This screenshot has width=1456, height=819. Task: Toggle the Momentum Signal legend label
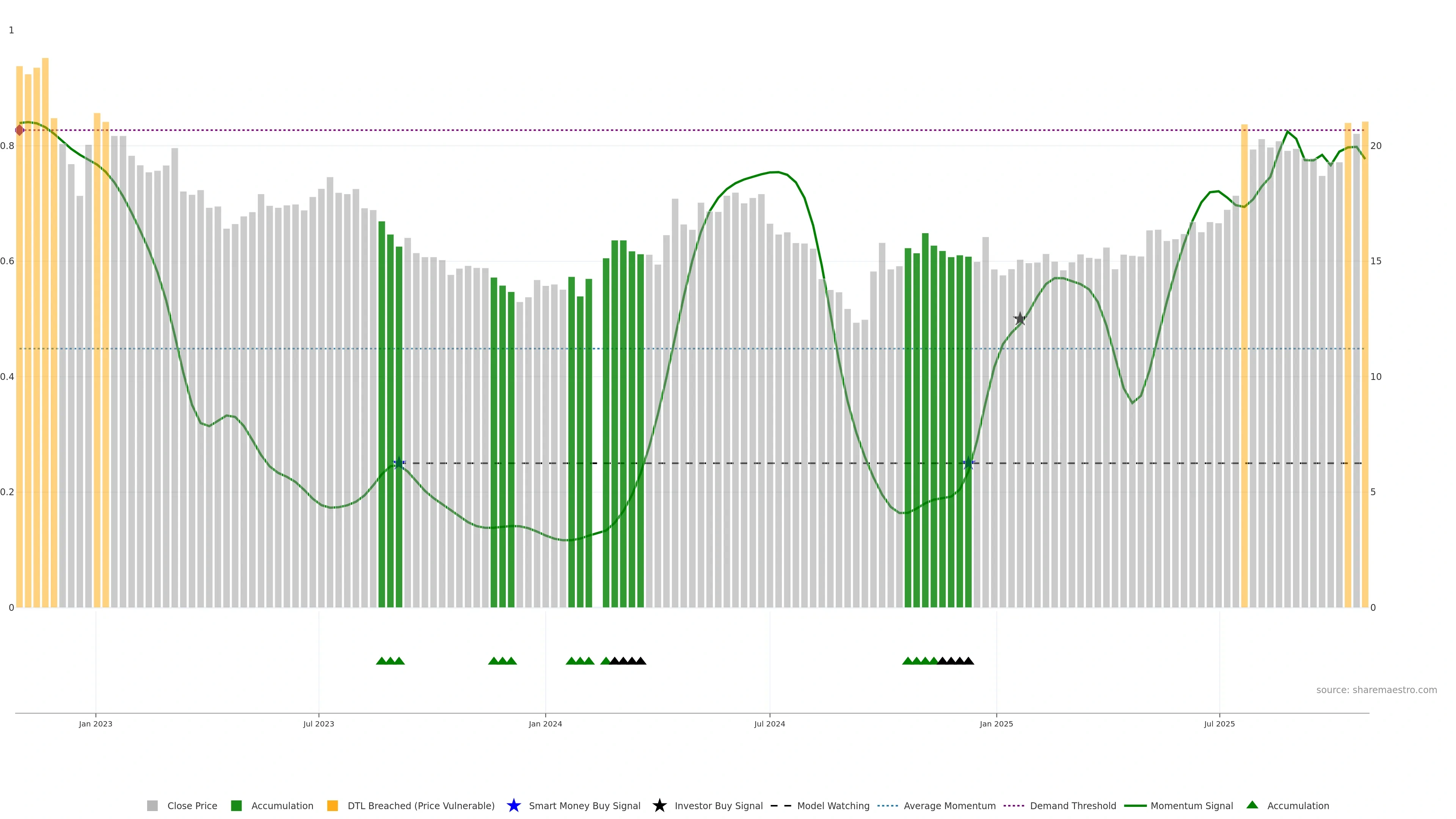pos(1191,806)
